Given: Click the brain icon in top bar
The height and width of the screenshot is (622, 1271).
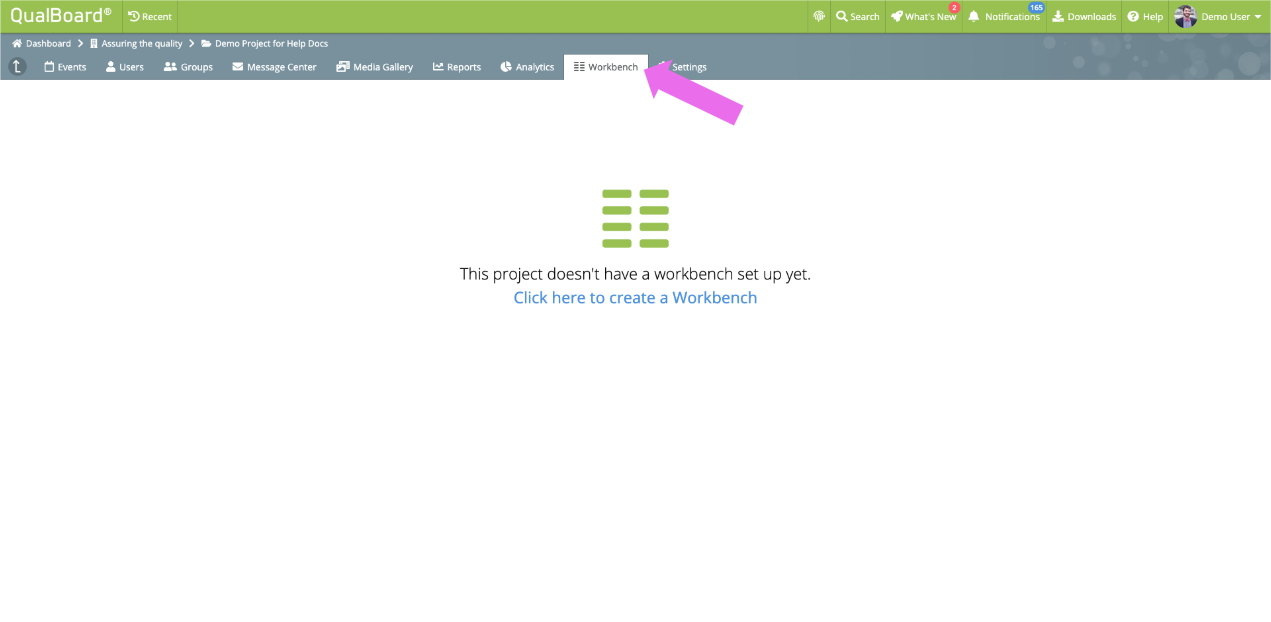Looking at the screenshot, I should [819, 16].
